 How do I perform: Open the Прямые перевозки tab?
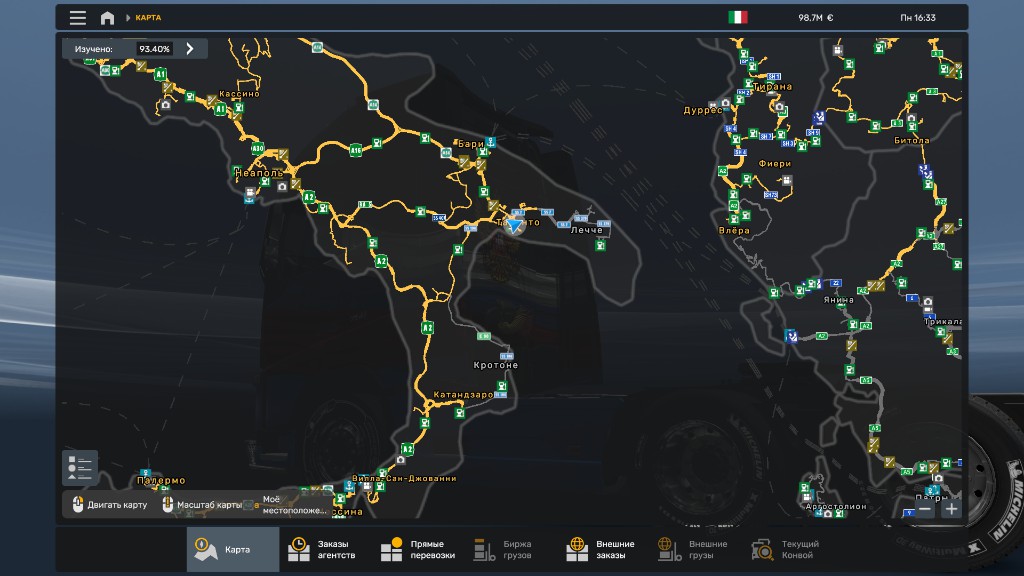418,549
